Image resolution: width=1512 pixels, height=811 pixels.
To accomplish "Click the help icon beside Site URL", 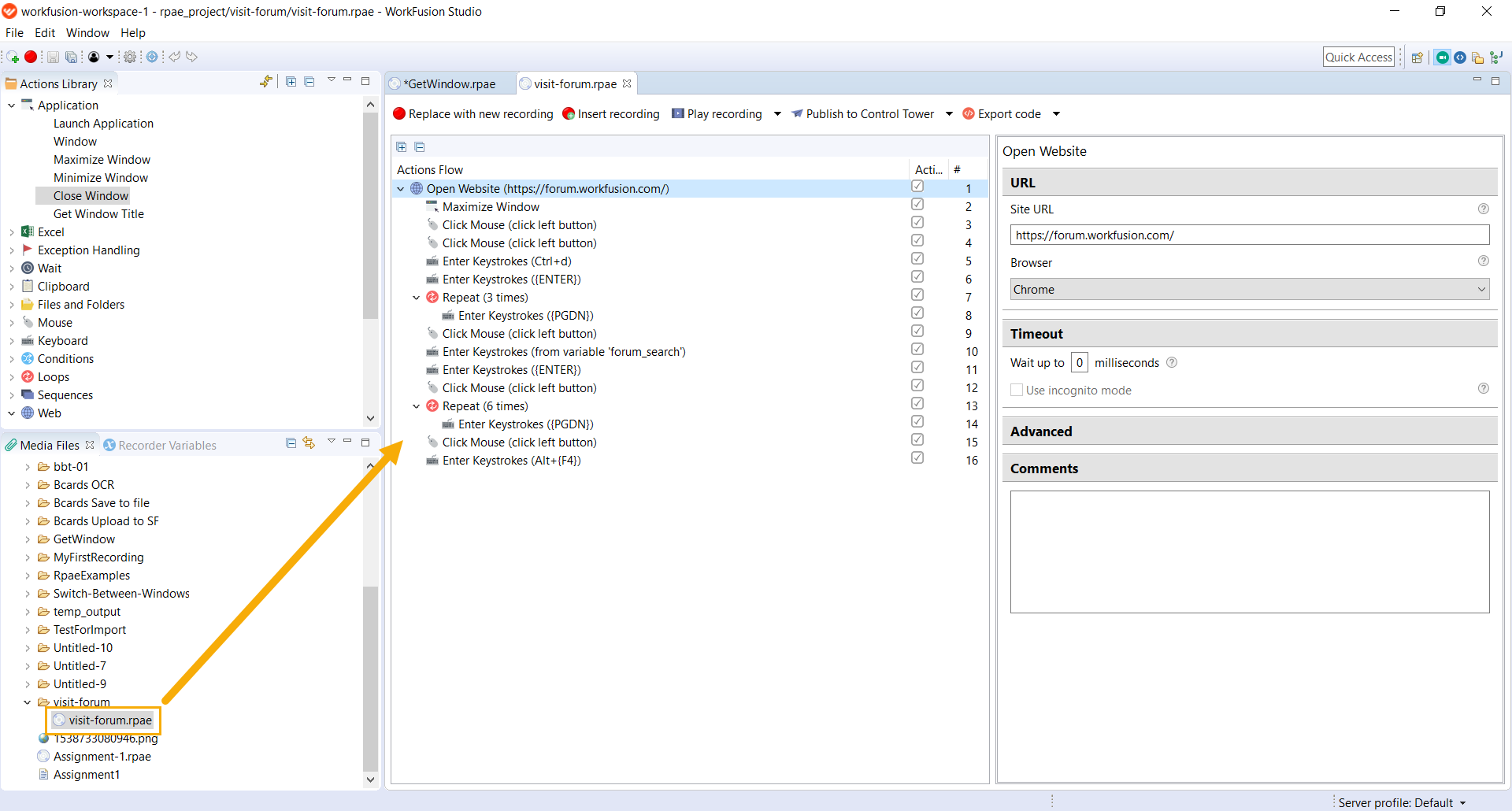I will [1484, 209].
